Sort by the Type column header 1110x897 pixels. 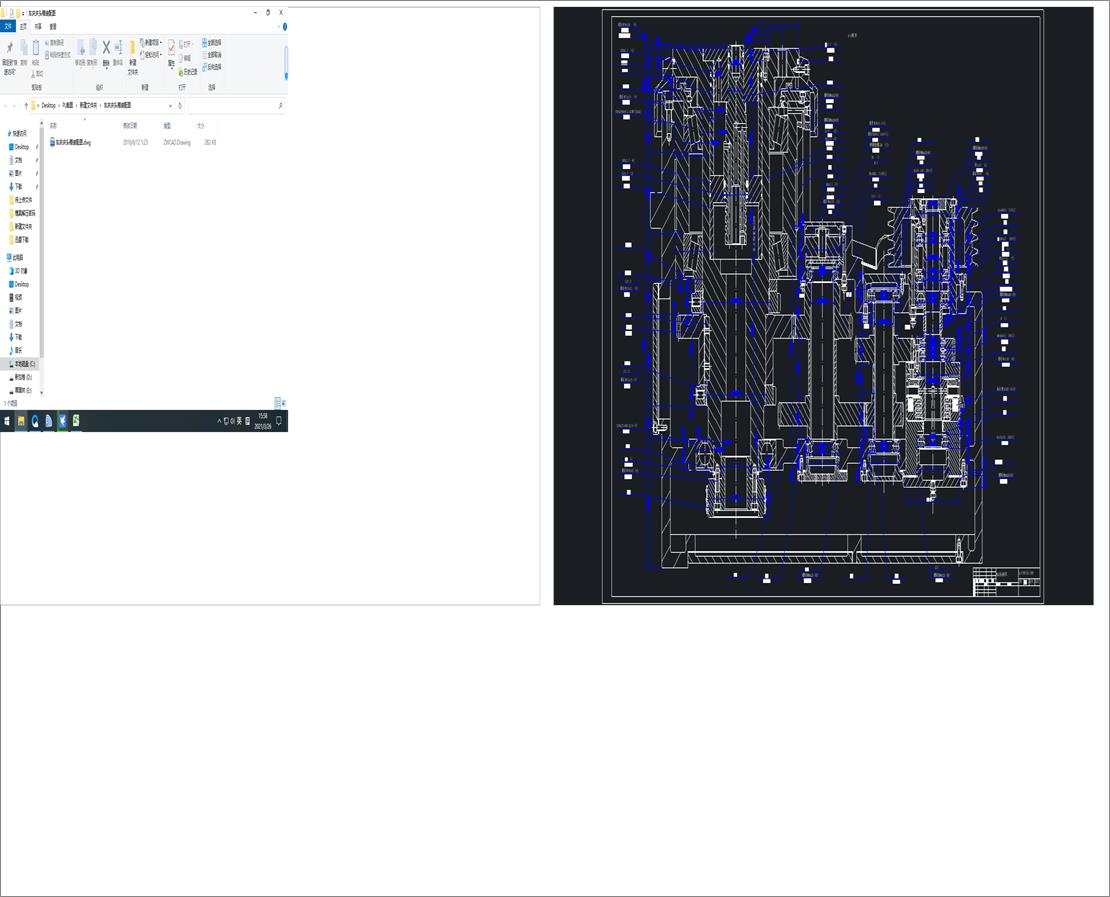coord(168,125)
